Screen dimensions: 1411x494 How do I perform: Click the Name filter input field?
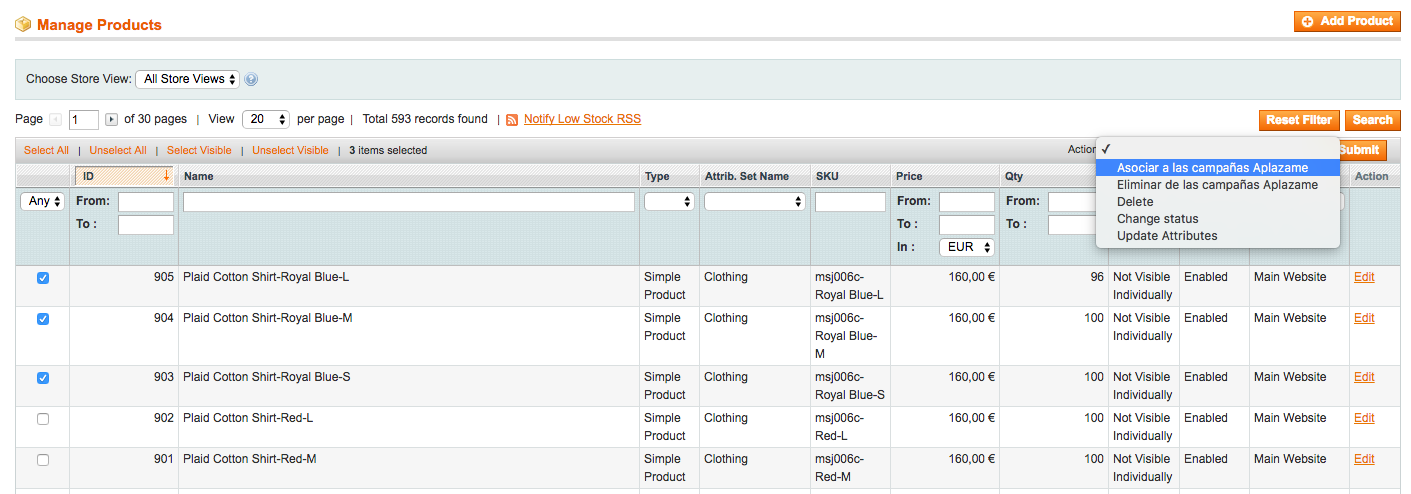(409, 202)
